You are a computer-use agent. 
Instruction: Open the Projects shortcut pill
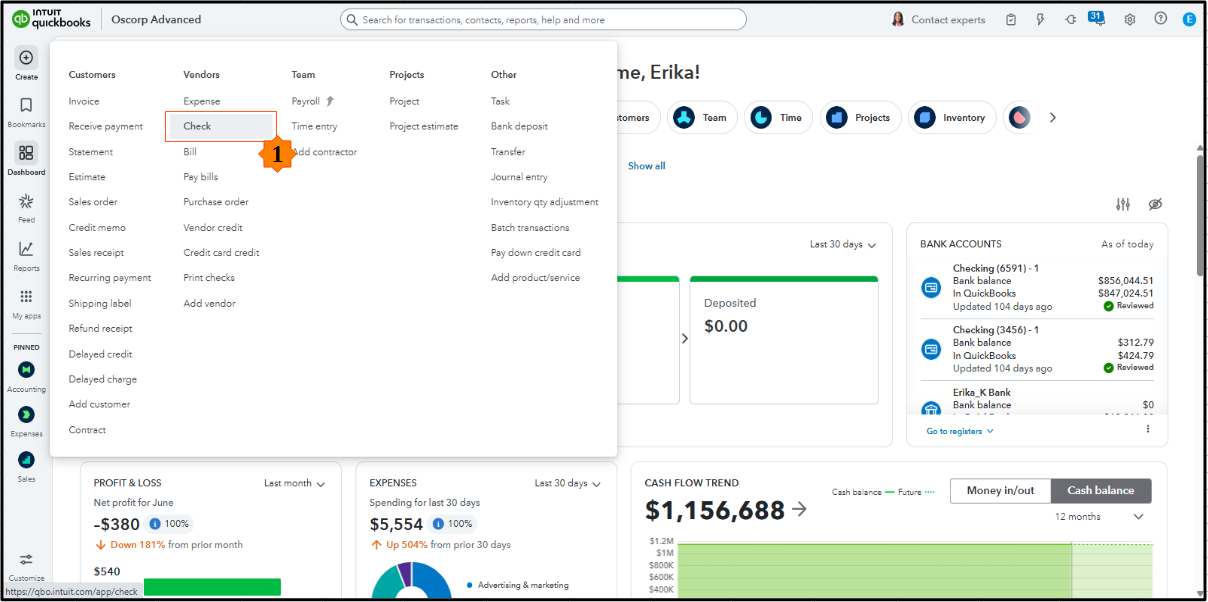(x=861, y=118)
